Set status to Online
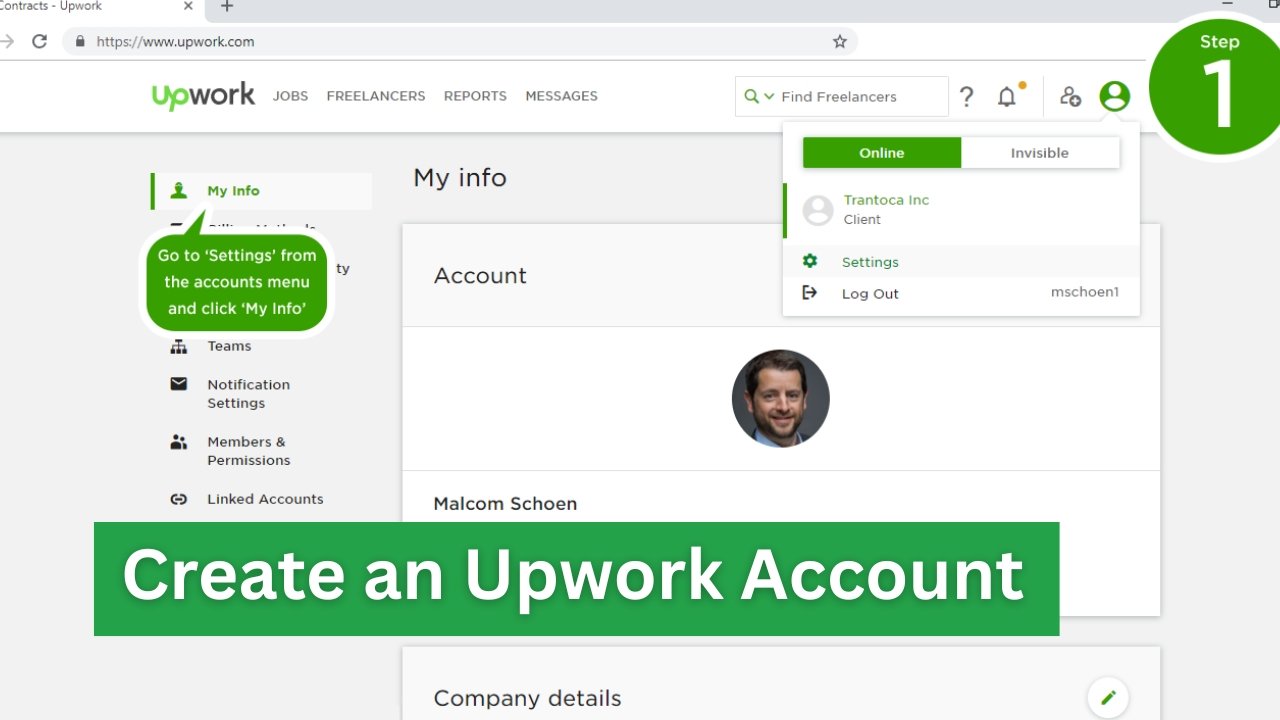Screen dimensions: 1280x720 click(x=882, y=153)
